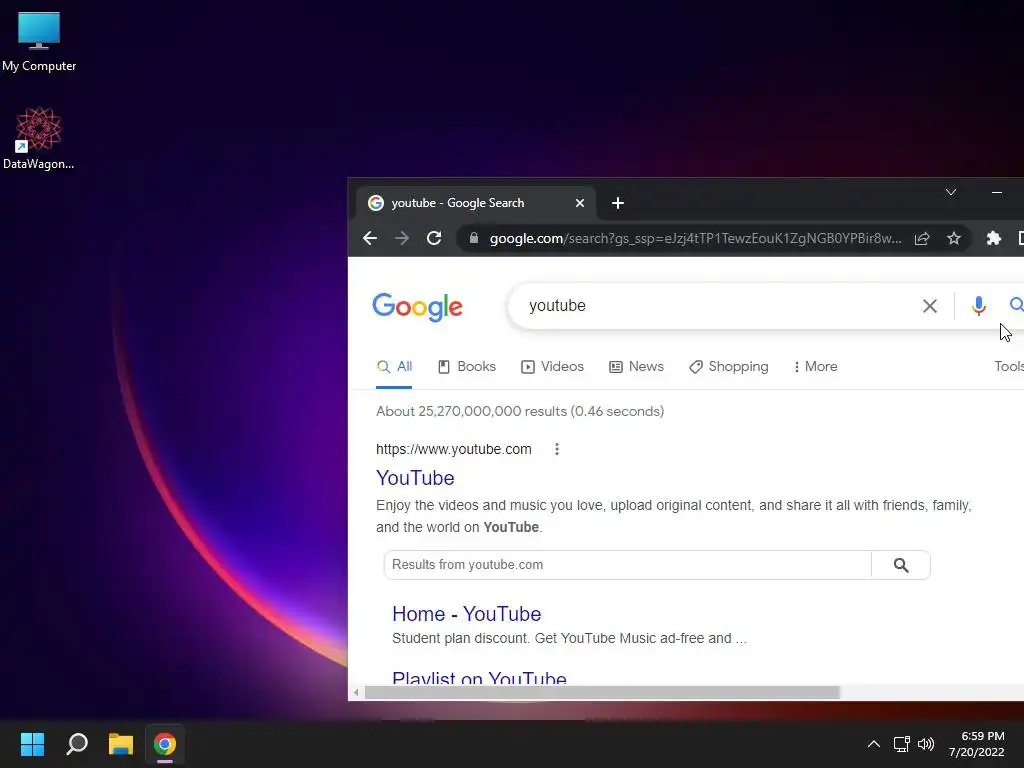This screenshot has height=768, width=1024.
Task: Open My Computer desktop icon
Action: pos(39,40)
